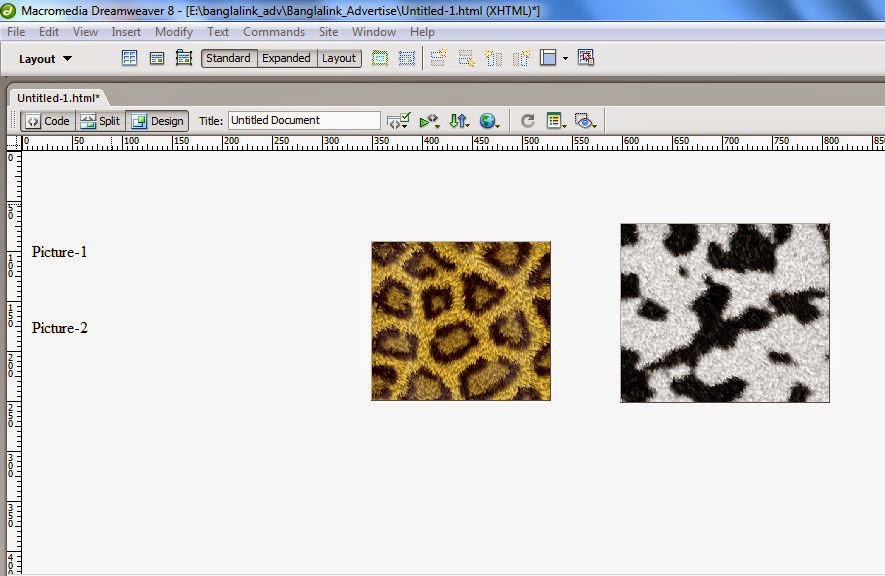Open the View Options menu icon
This screenshot has width=885, height=576.
click(x=557, y=121)
